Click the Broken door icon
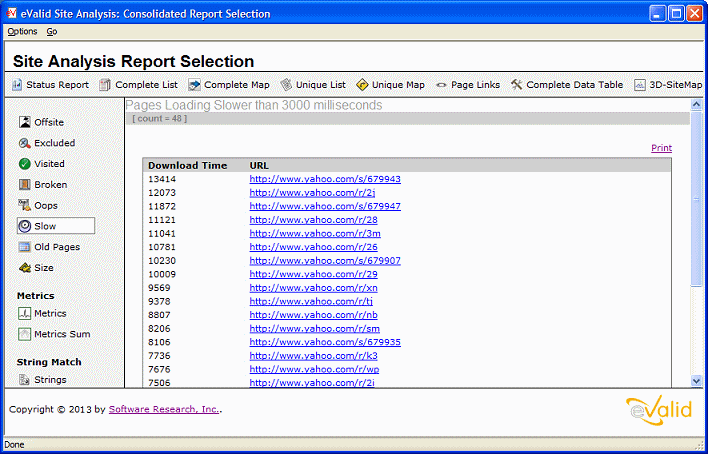This screenshot has width=708, height=454. (x=25, y=185)
